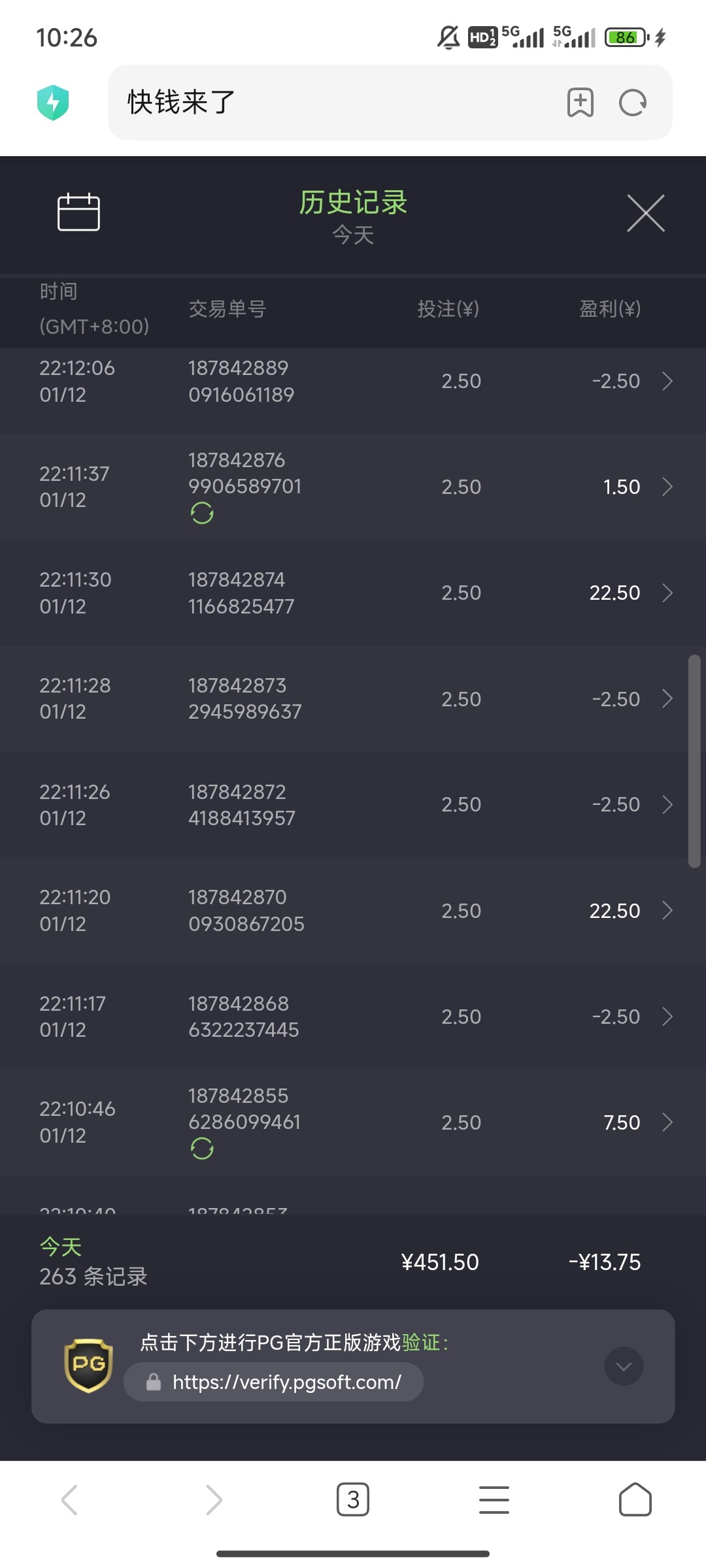The height and width of the screenshot is (1568, 706).
Task: Tap the bookmark add icon
Action: point(580,103)
